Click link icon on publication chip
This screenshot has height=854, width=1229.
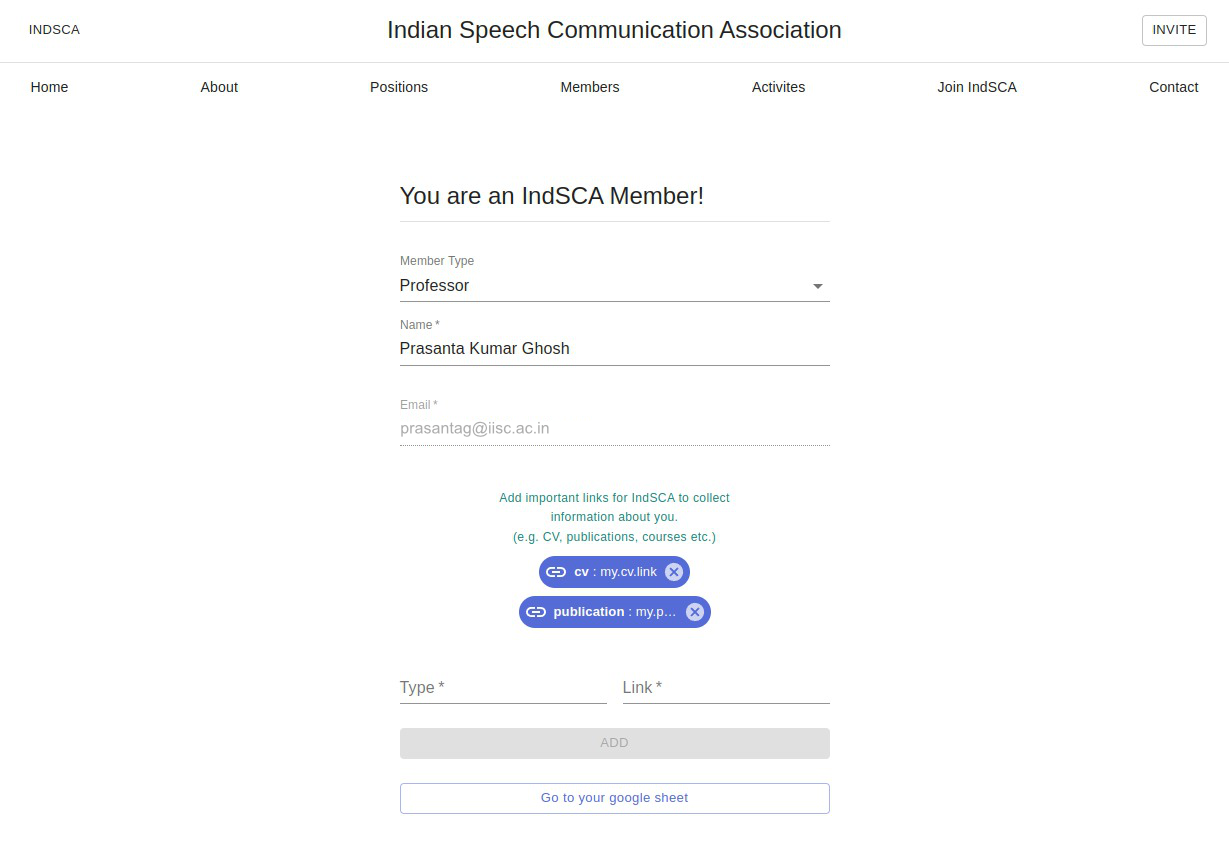point(536,612)
